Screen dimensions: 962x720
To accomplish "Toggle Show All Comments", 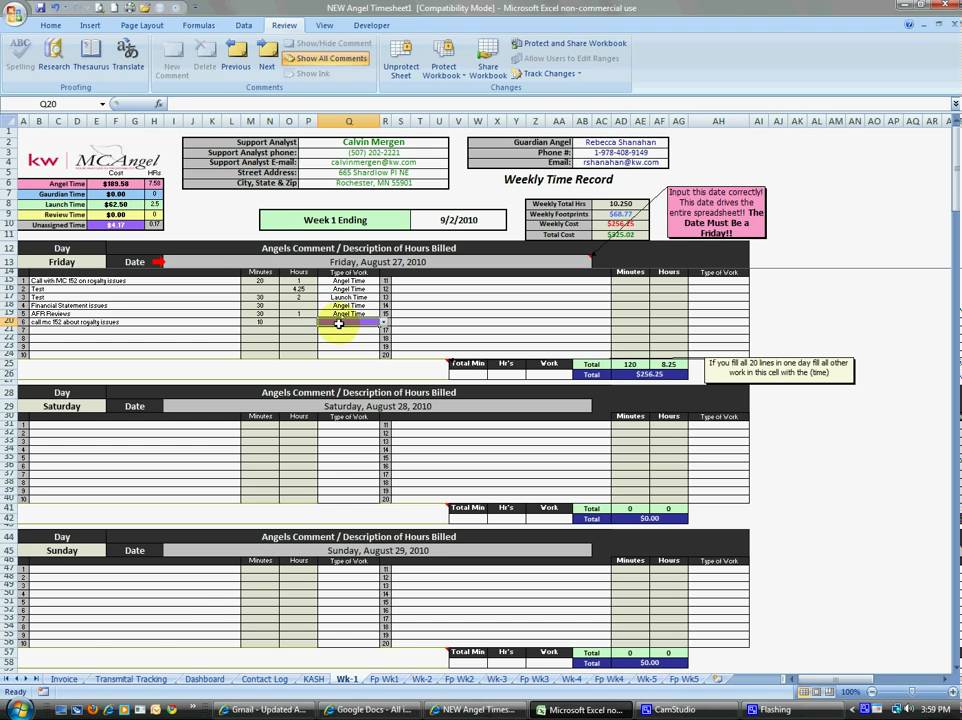I will click(326, 59).
